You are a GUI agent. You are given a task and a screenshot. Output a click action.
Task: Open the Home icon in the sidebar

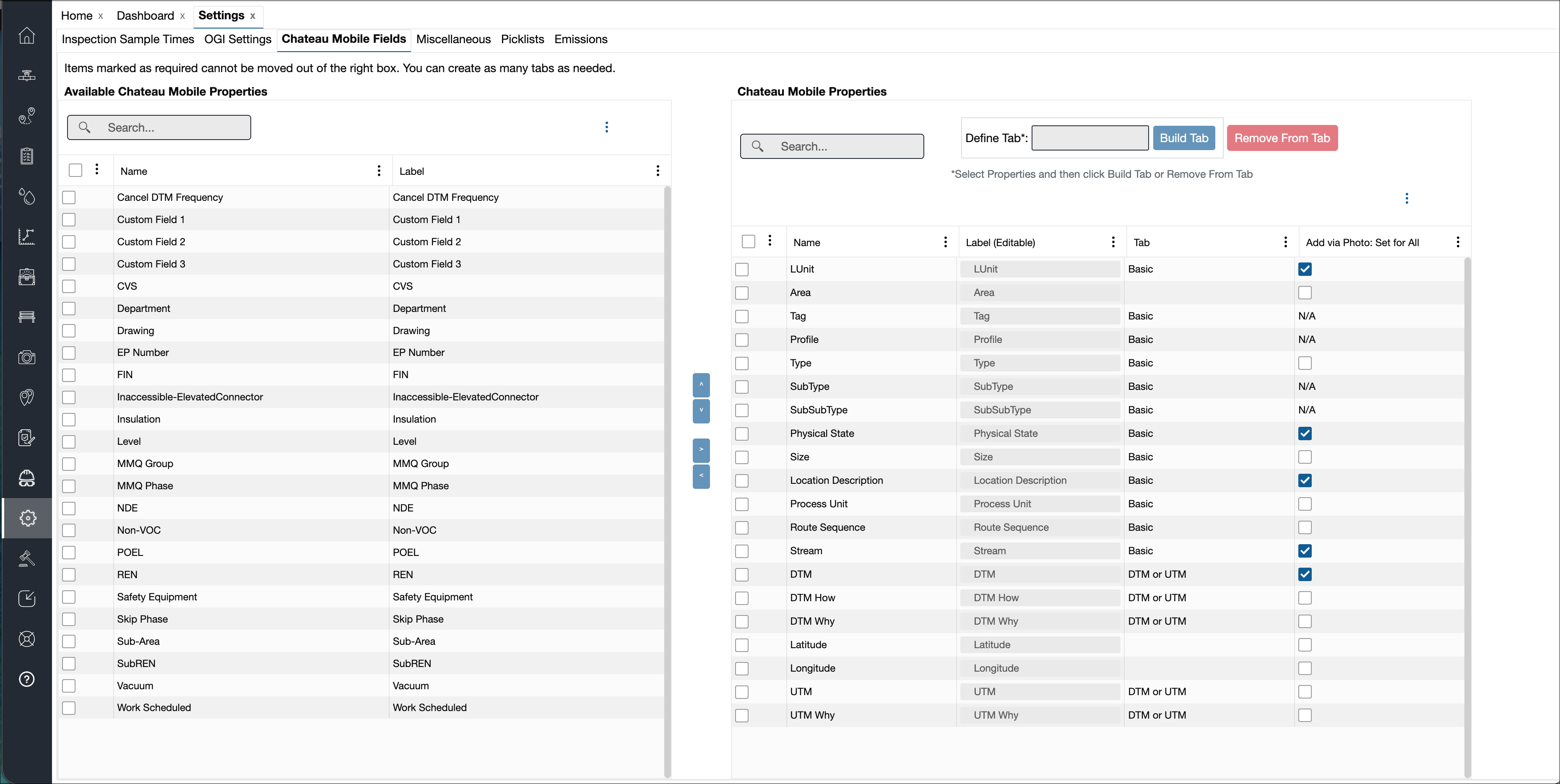pyautogui.click(x=27, y=35)
